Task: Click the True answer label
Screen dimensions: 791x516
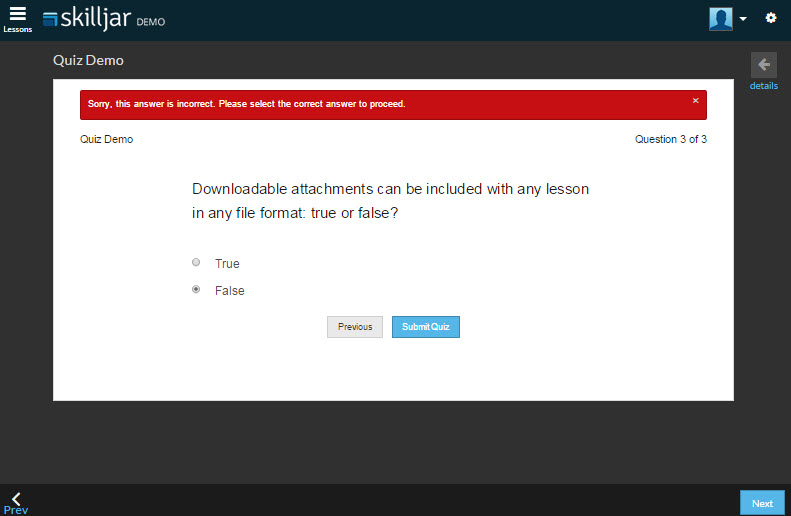Action: click(227, 263)
